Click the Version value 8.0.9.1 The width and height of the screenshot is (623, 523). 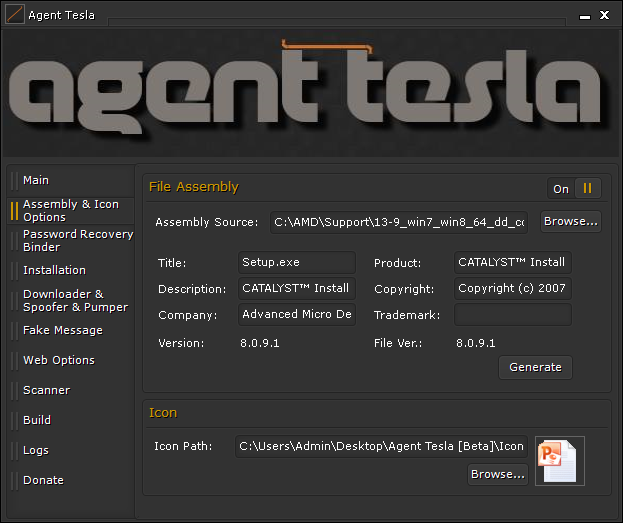click(259, 343)
